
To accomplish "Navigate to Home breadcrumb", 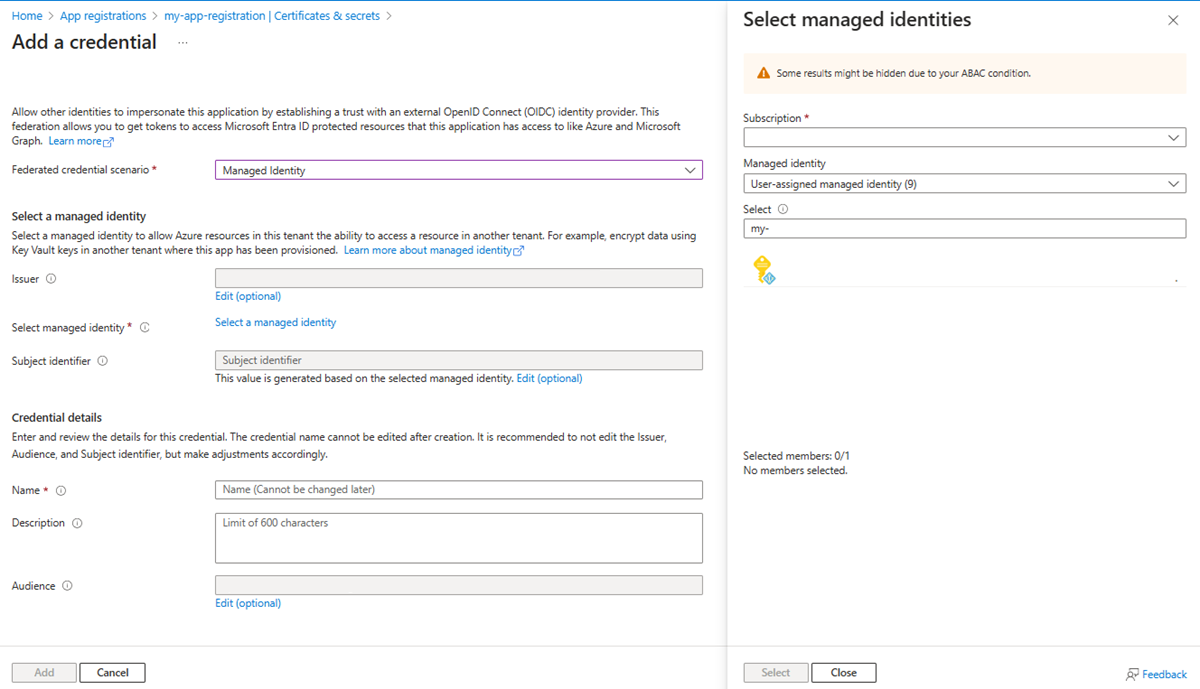I will 27,16.
